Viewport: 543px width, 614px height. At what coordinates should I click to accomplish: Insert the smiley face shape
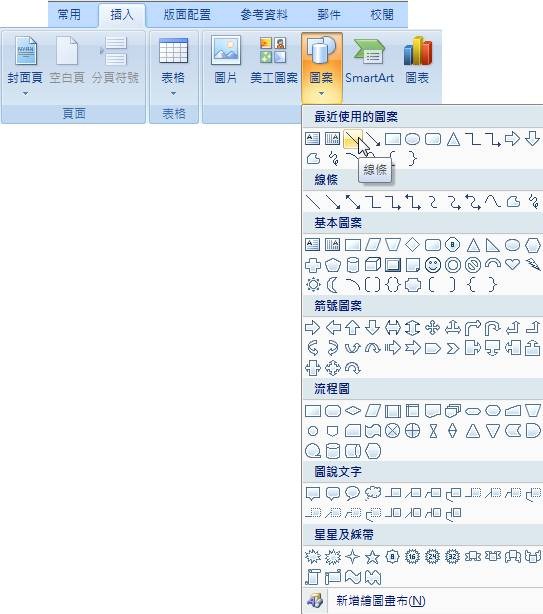433,265
